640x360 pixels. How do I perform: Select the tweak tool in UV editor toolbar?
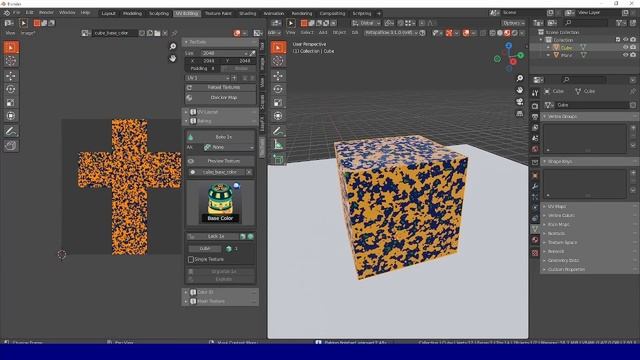(11, 48)
